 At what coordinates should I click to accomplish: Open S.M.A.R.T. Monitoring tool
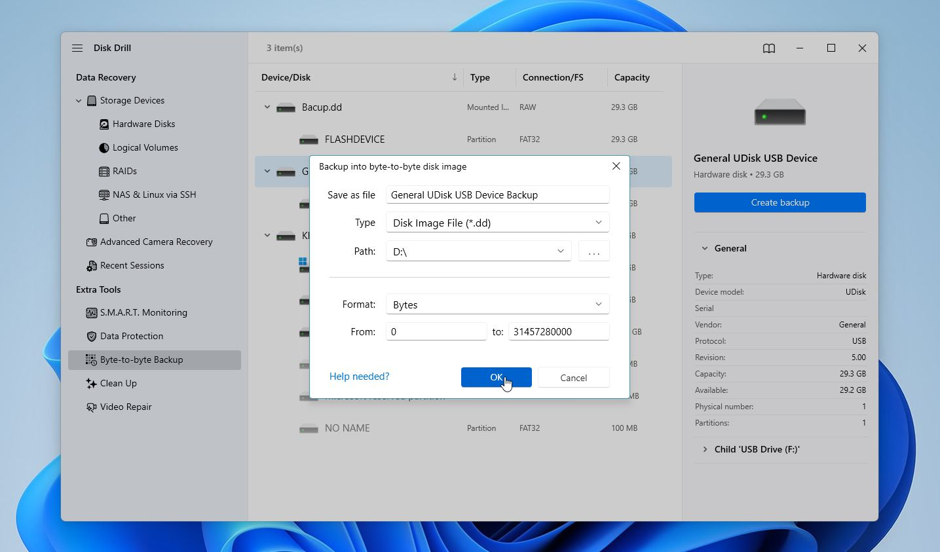tap(143, 313)
